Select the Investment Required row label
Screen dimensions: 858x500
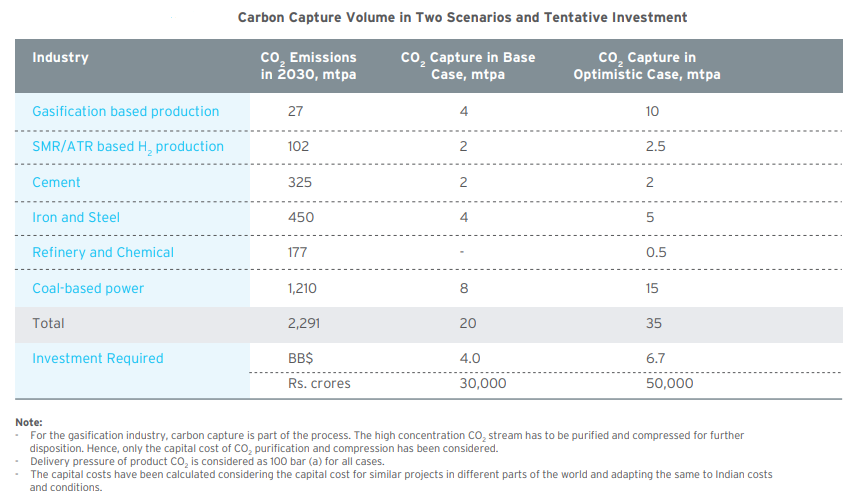(97, 358)
